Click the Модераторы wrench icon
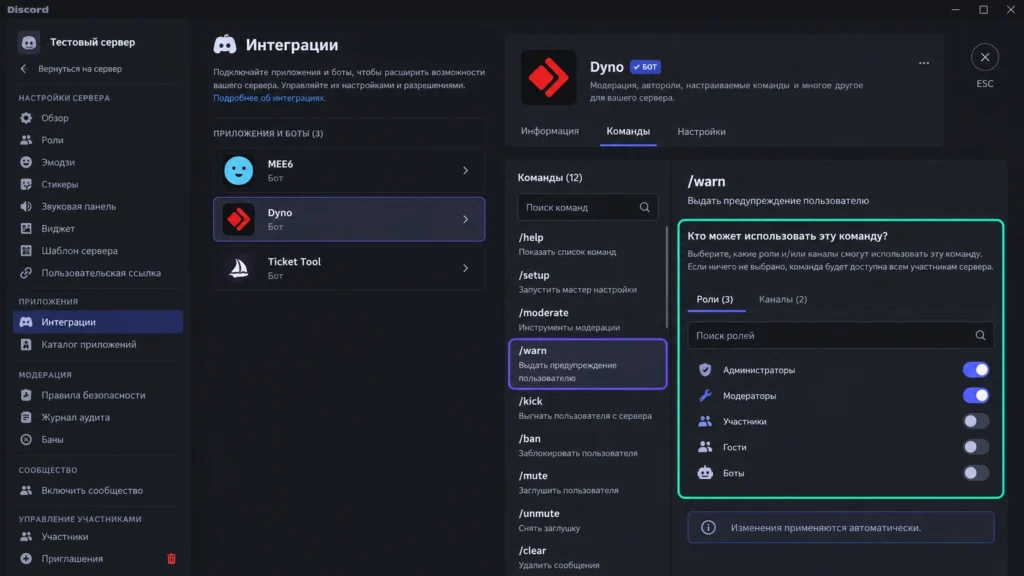Image resolution: width=1024 pixels, height=576 pixels. pos(705,395)
